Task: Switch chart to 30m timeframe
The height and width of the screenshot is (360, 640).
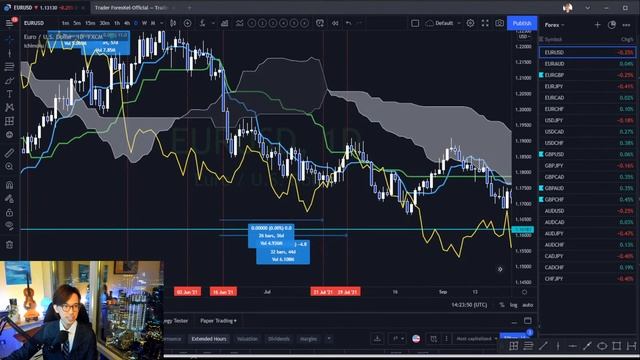Action: [104, 23]
